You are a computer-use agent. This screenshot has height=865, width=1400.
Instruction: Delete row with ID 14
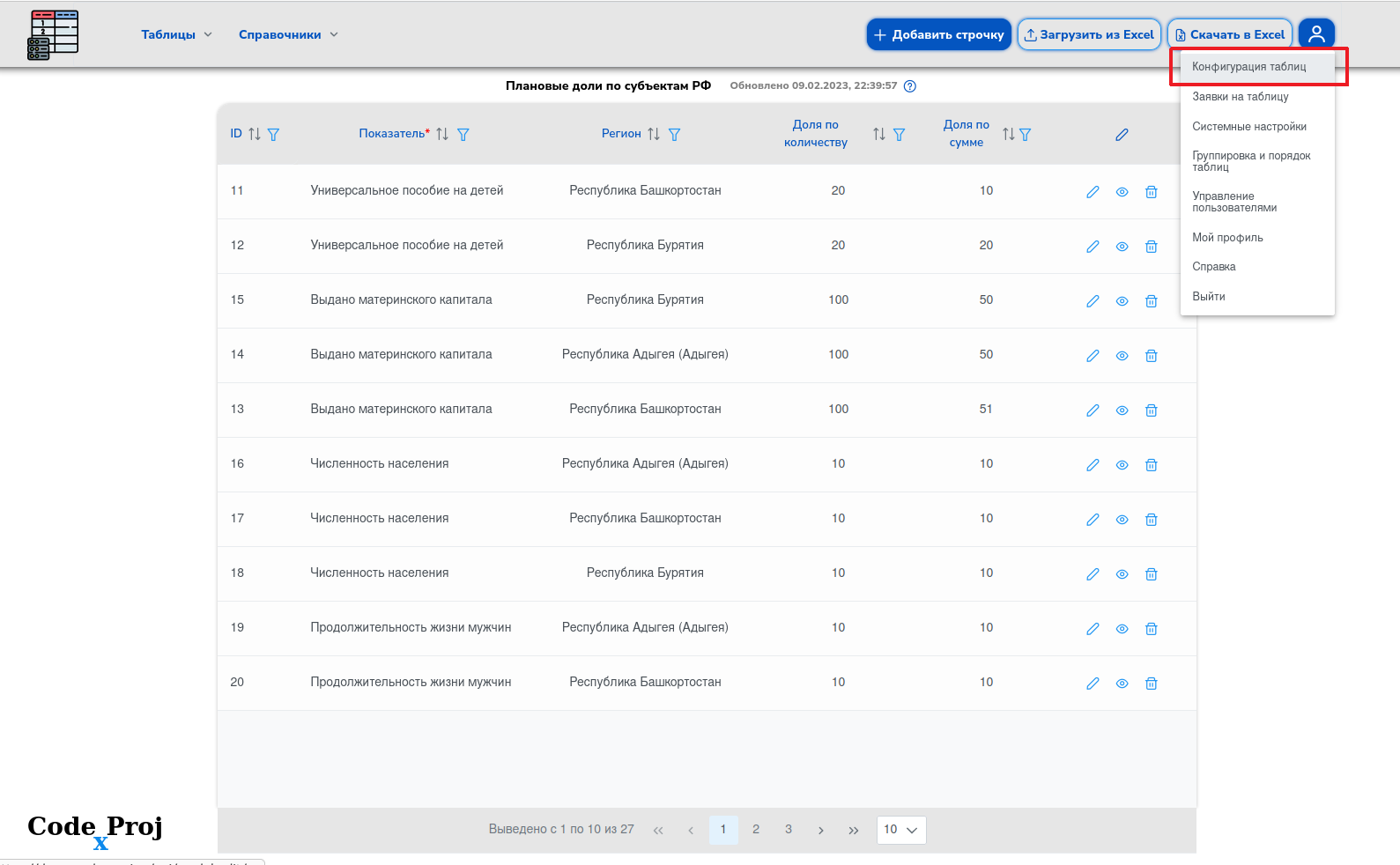[x=1151, y=356]
